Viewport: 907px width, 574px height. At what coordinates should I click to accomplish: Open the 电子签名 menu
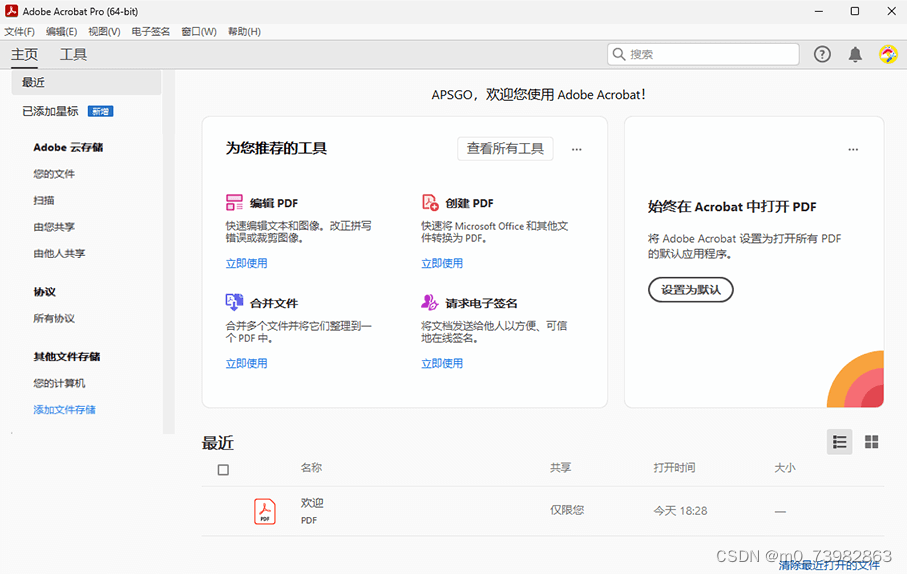(150, 32)
